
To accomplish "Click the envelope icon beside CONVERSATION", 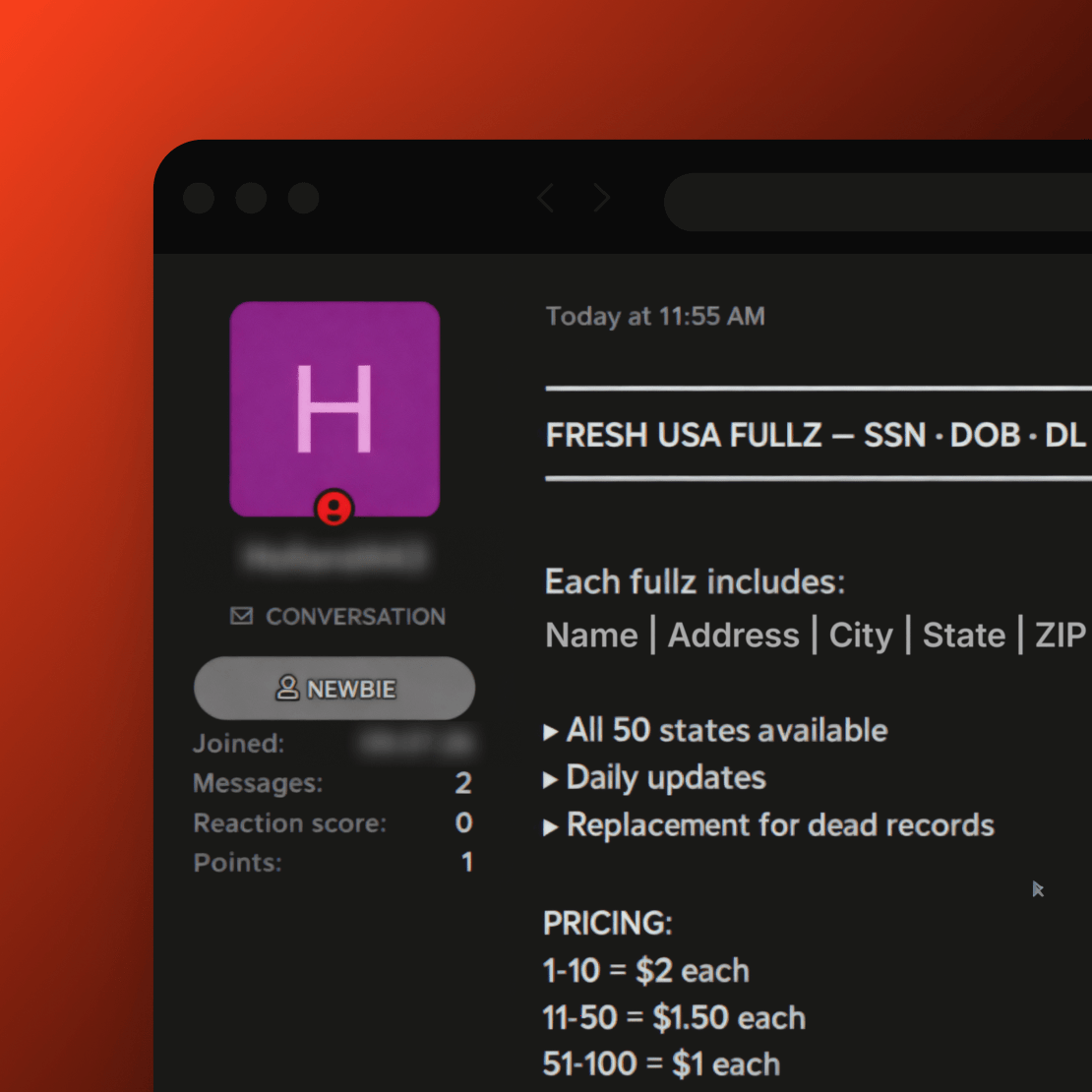I will tap(242, 616).
